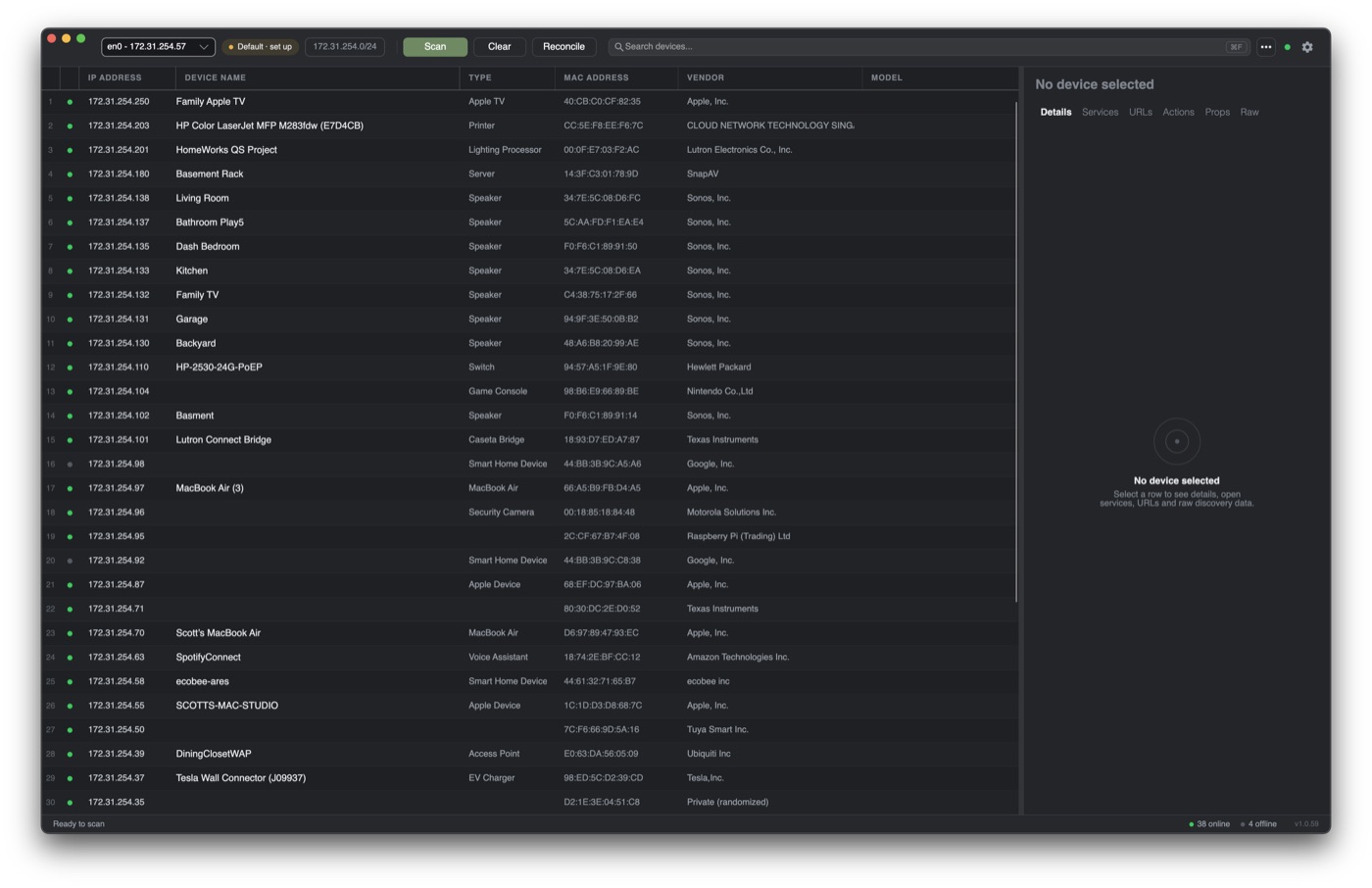Click the 4 offline status indicator
Viewport: 1372px width, 888px height.
pyautogui.click(x=1259, y=824)
